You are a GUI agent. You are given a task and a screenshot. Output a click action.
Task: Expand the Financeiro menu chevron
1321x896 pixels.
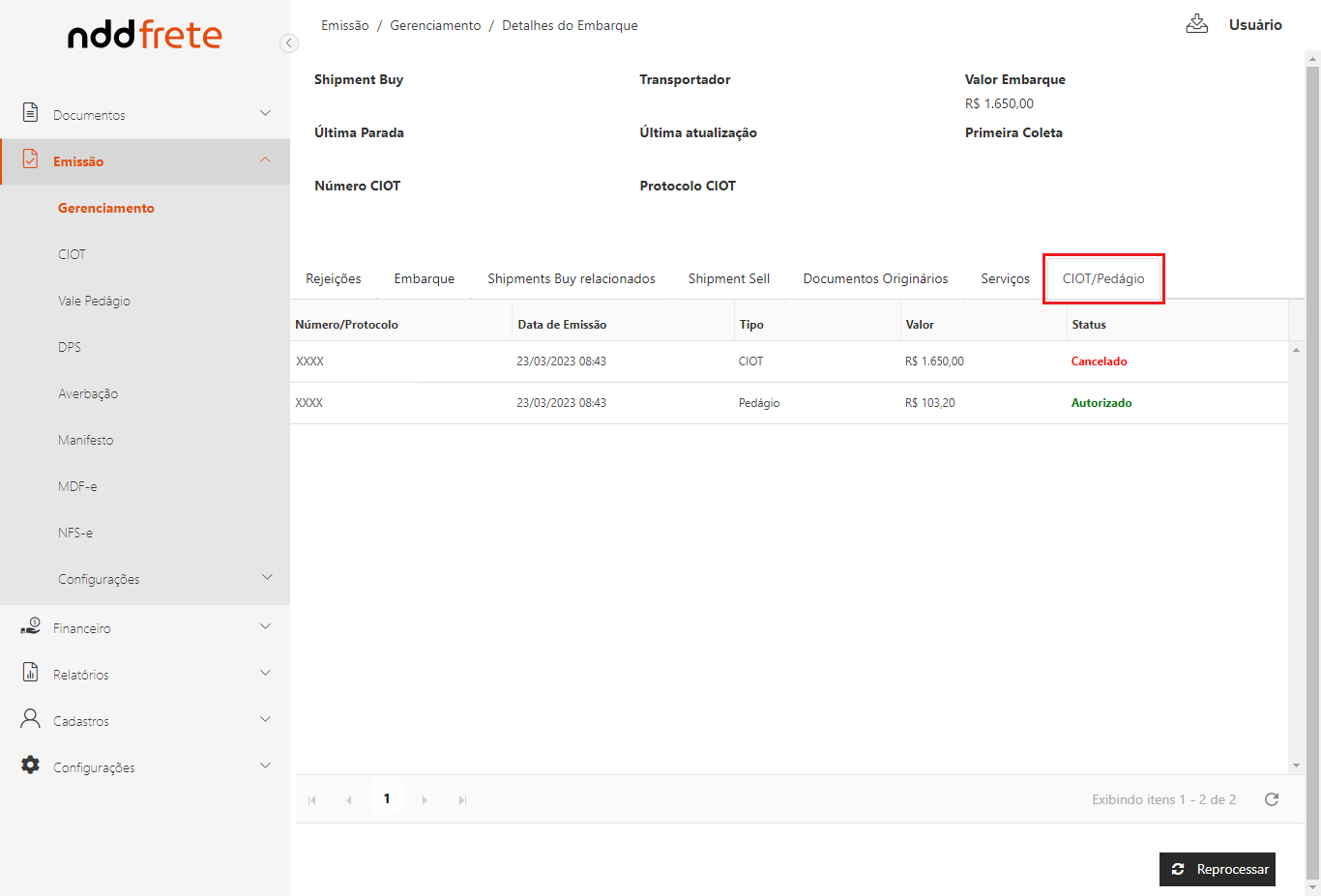266,626
